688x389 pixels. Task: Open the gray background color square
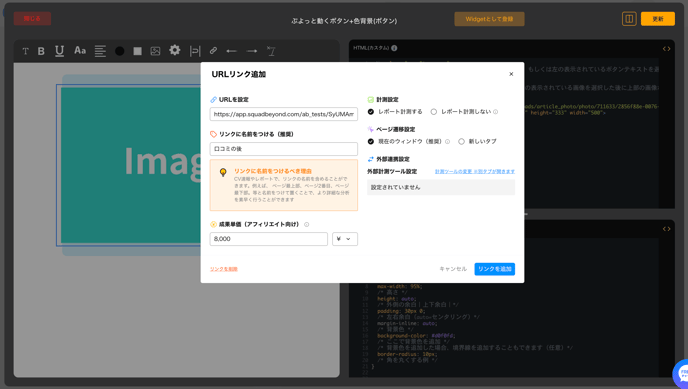[x=137, y=51]
